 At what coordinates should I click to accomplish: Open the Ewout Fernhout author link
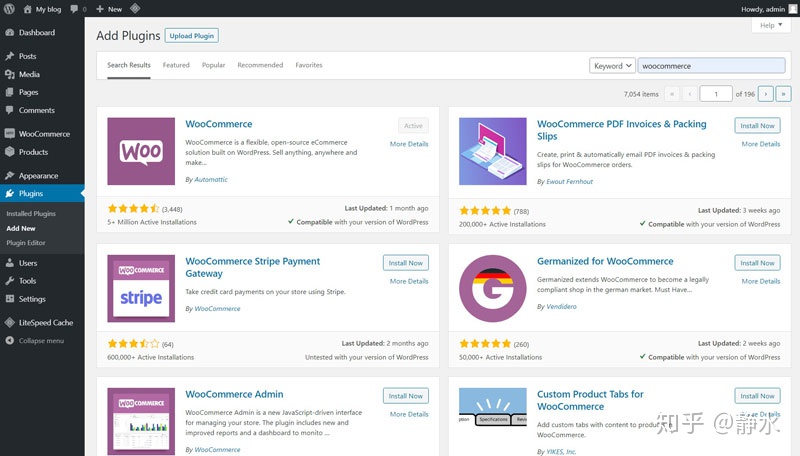click(569, 182)
